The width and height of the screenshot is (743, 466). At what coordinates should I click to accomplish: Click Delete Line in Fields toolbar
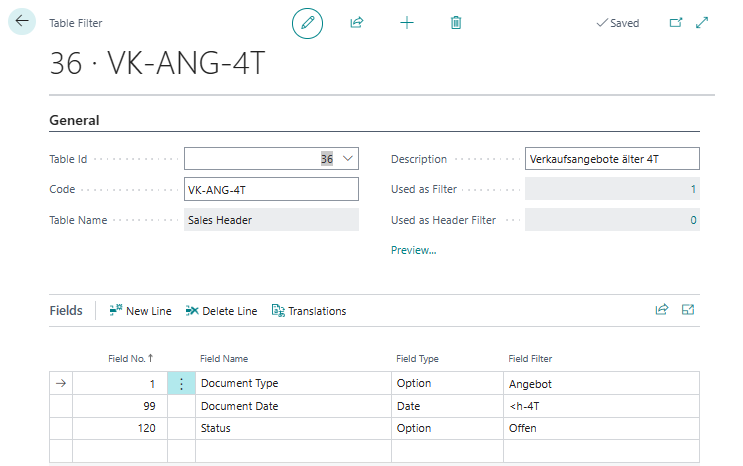[x=221, y=311]
